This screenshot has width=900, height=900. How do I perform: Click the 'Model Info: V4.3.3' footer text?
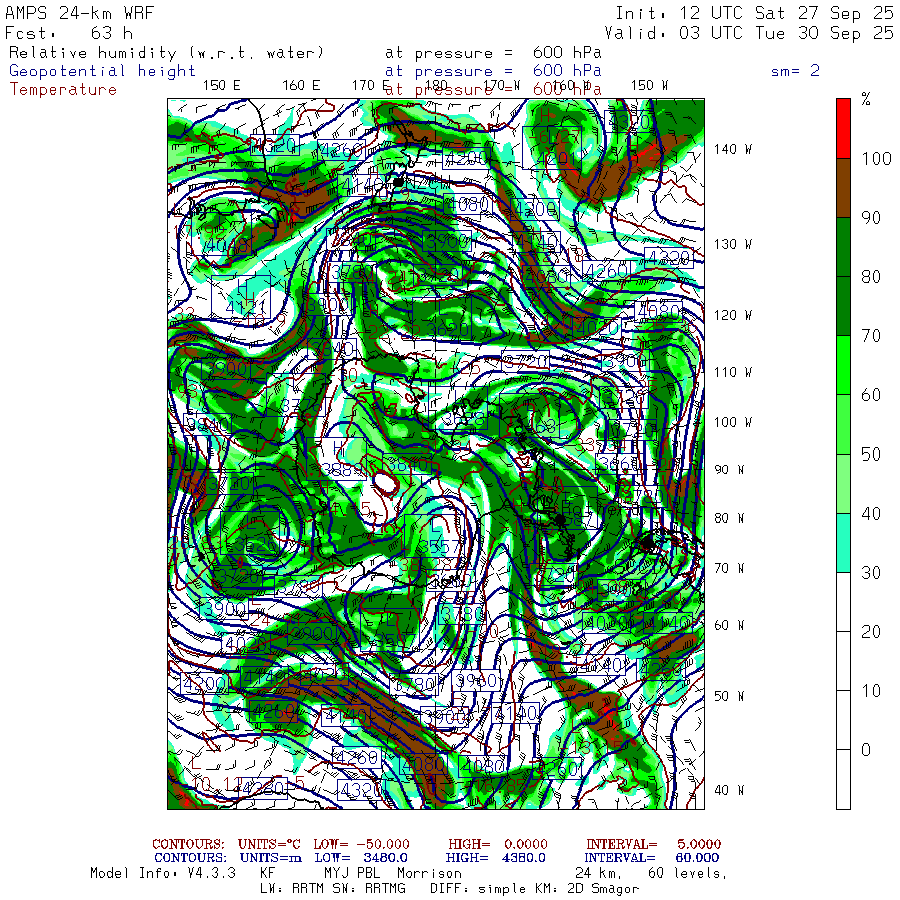[162, 873]
